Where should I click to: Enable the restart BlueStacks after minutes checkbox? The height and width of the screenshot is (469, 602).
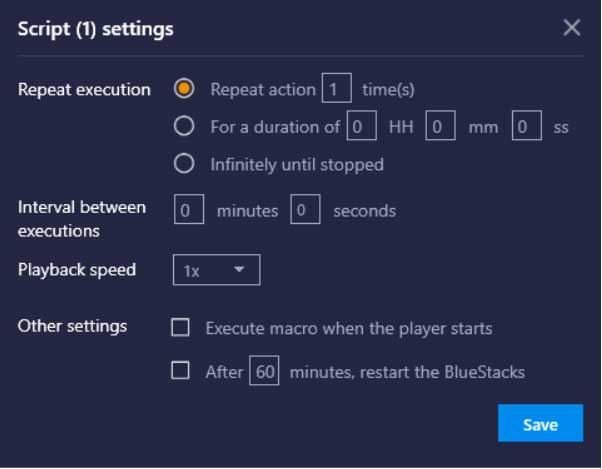(x=181, y=371)
